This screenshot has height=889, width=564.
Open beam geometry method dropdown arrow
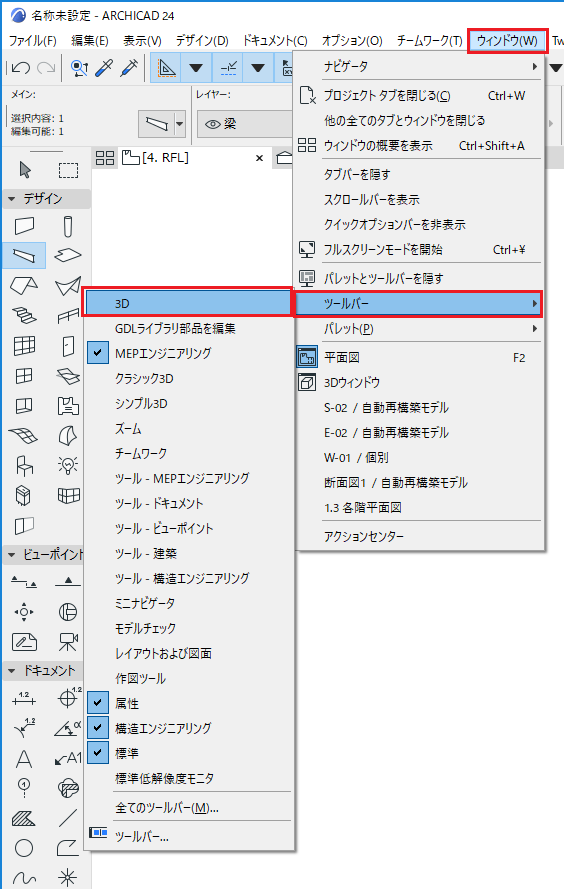[180, 123]
